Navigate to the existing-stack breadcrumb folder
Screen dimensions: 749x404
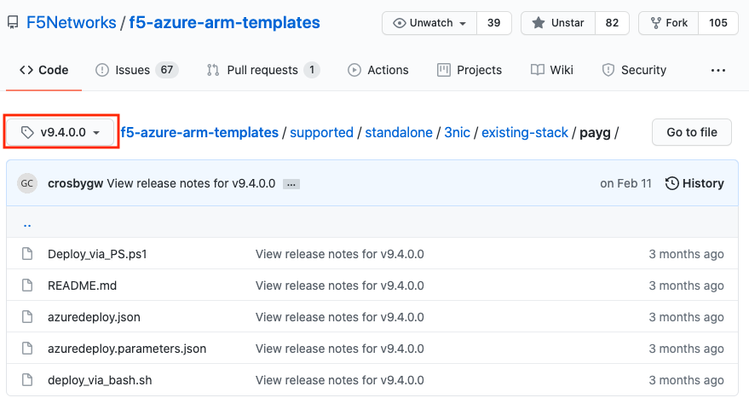point(524,132)
